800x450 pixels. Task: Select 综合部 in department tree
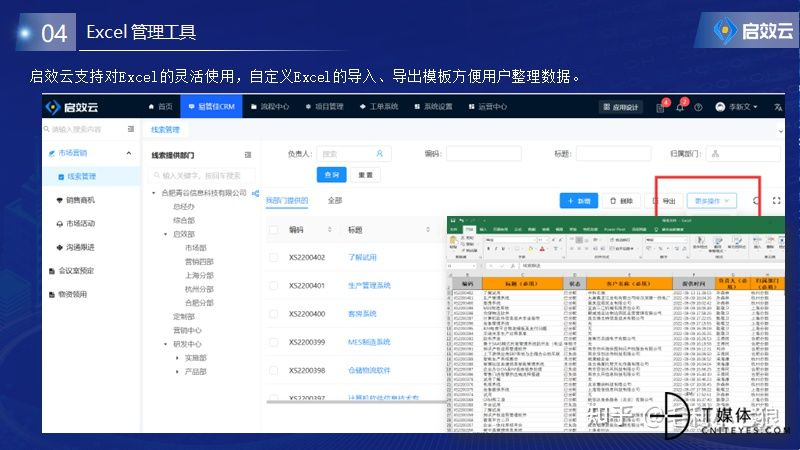184,220
